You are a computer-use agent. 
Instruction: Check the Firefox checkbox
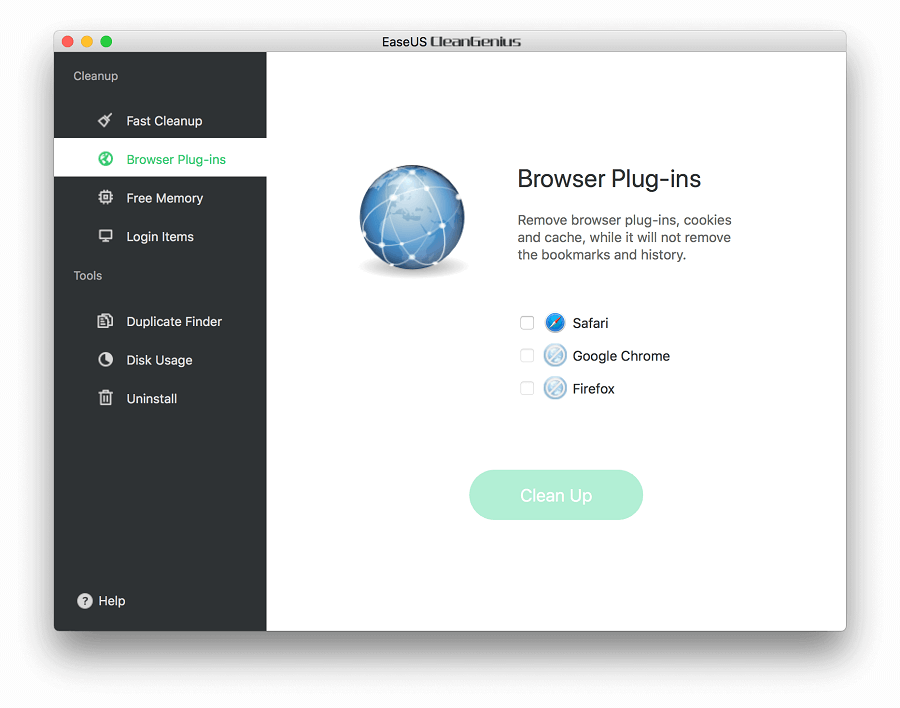pos(527,388)
